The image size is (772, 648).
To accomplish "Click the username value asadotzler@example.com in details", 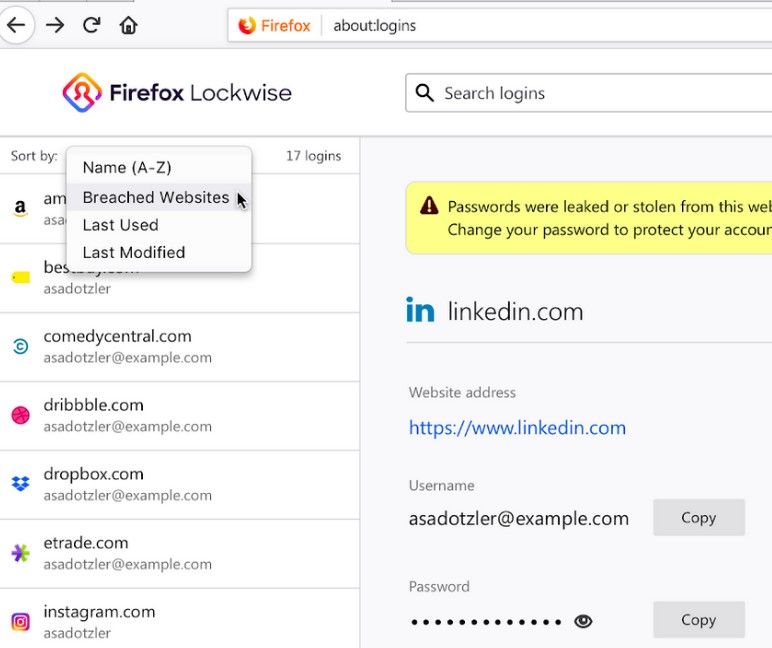I will [x=518, y=518].
